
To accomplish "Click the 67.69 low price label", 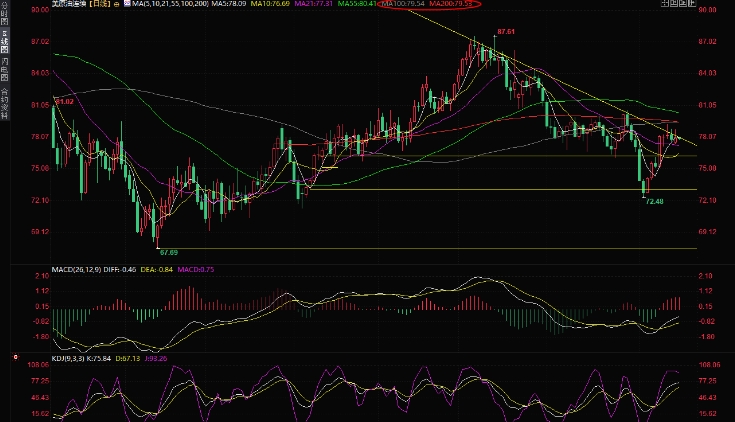I will click(169, 253).
